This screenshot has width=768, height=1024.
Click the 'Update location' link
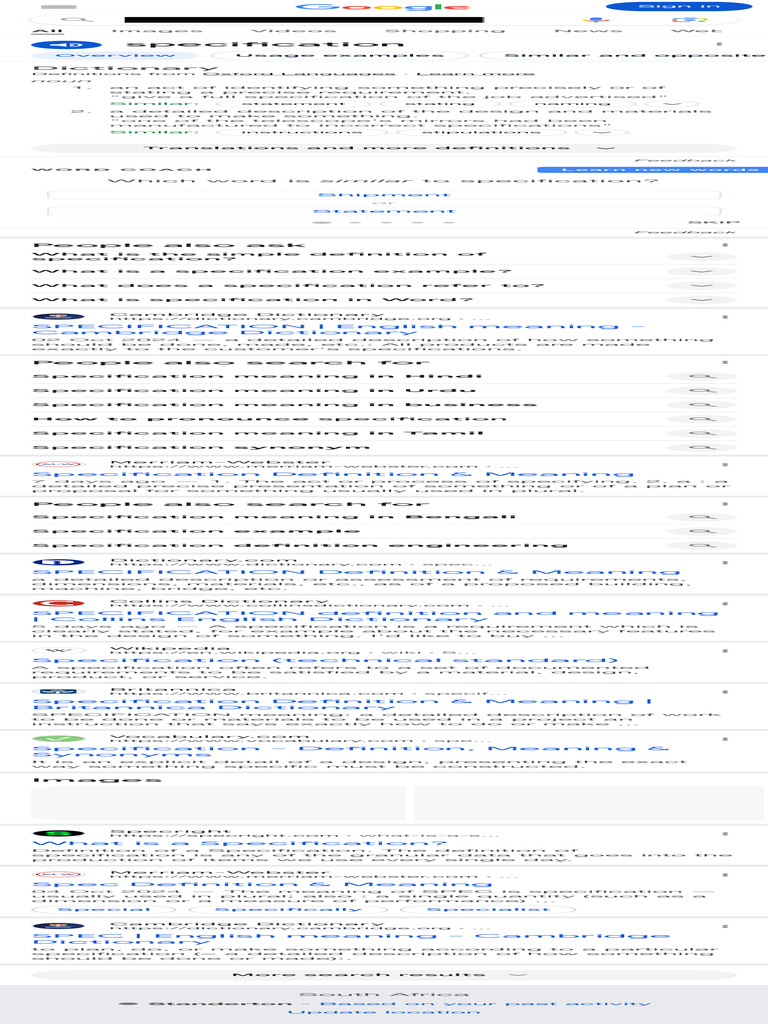click(x=384, y=1012)
